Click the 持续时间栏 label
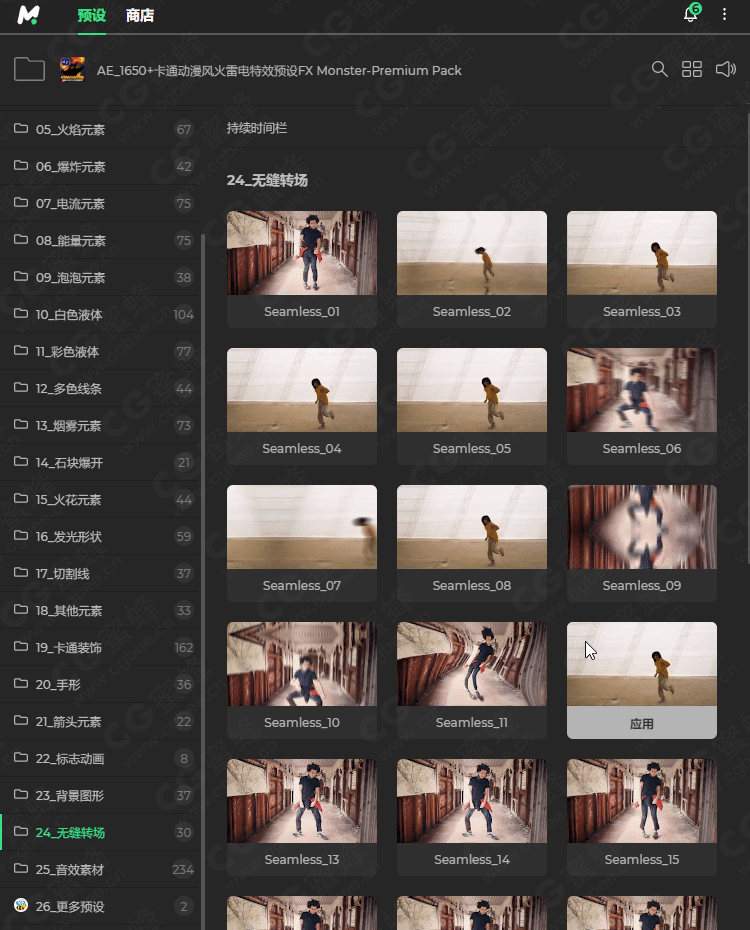 pos(257,128)
